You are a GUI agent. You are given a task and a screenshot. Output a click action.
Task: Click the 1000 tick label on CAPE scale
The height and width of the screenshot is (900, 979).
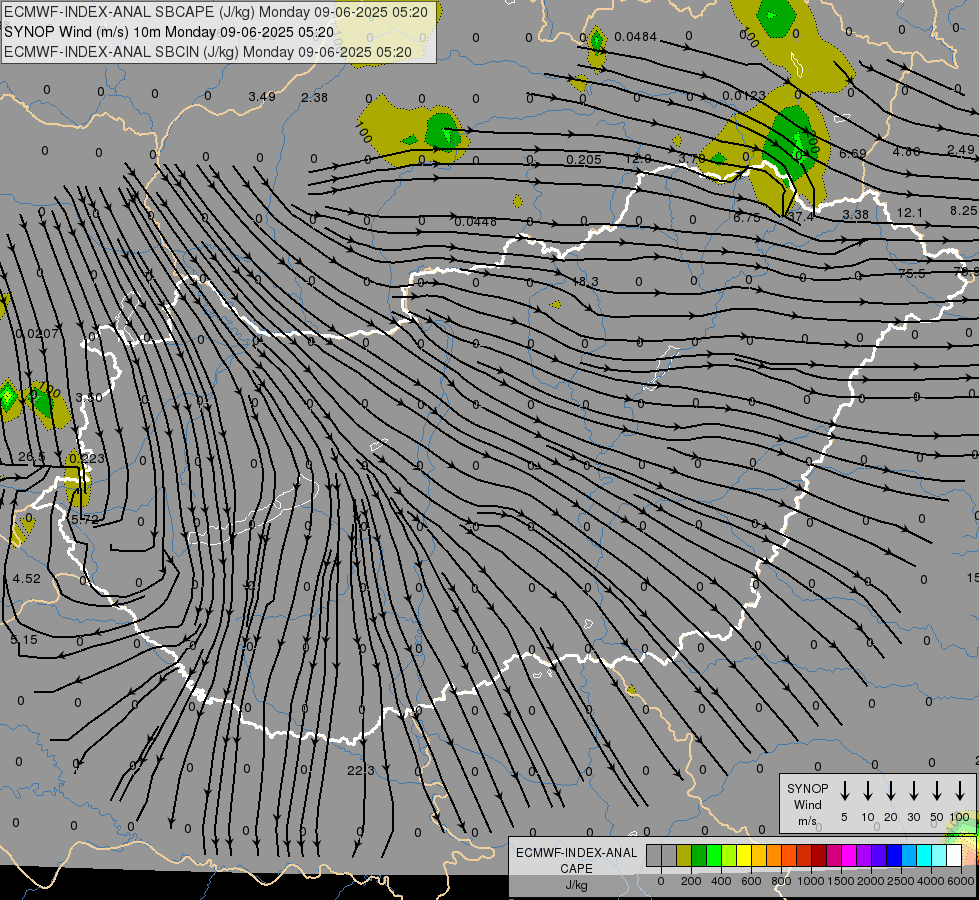811,881
